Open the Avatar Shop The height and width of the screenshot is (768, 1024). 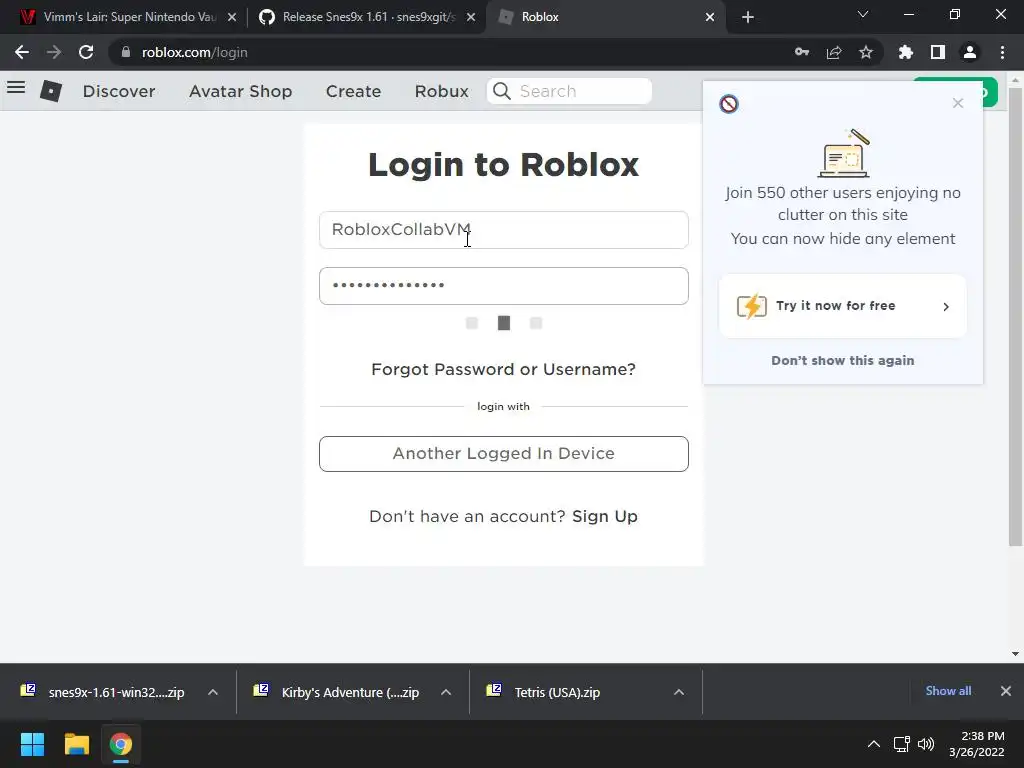tap(240, 91)
